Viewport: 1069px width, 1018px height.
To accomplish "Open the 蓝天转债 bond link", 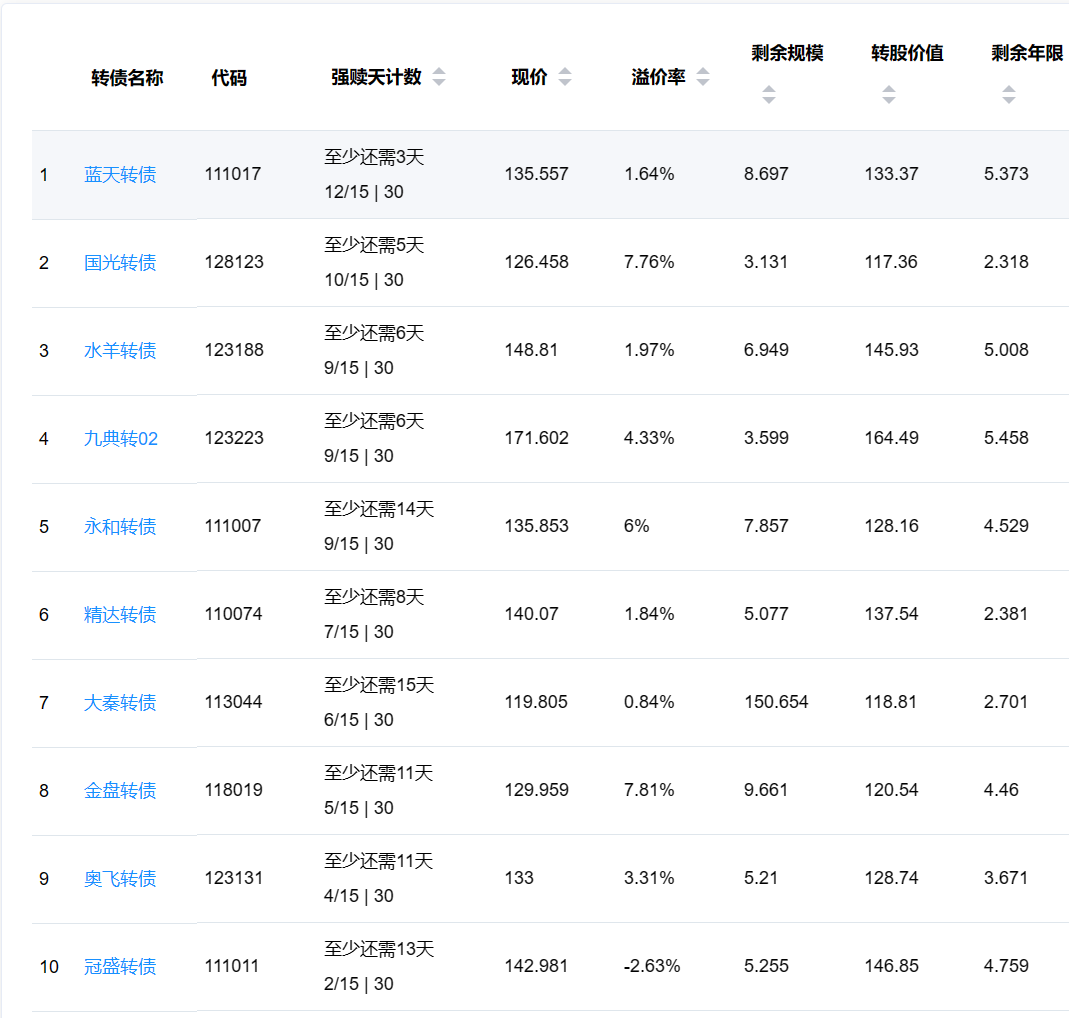I will 120,175.
